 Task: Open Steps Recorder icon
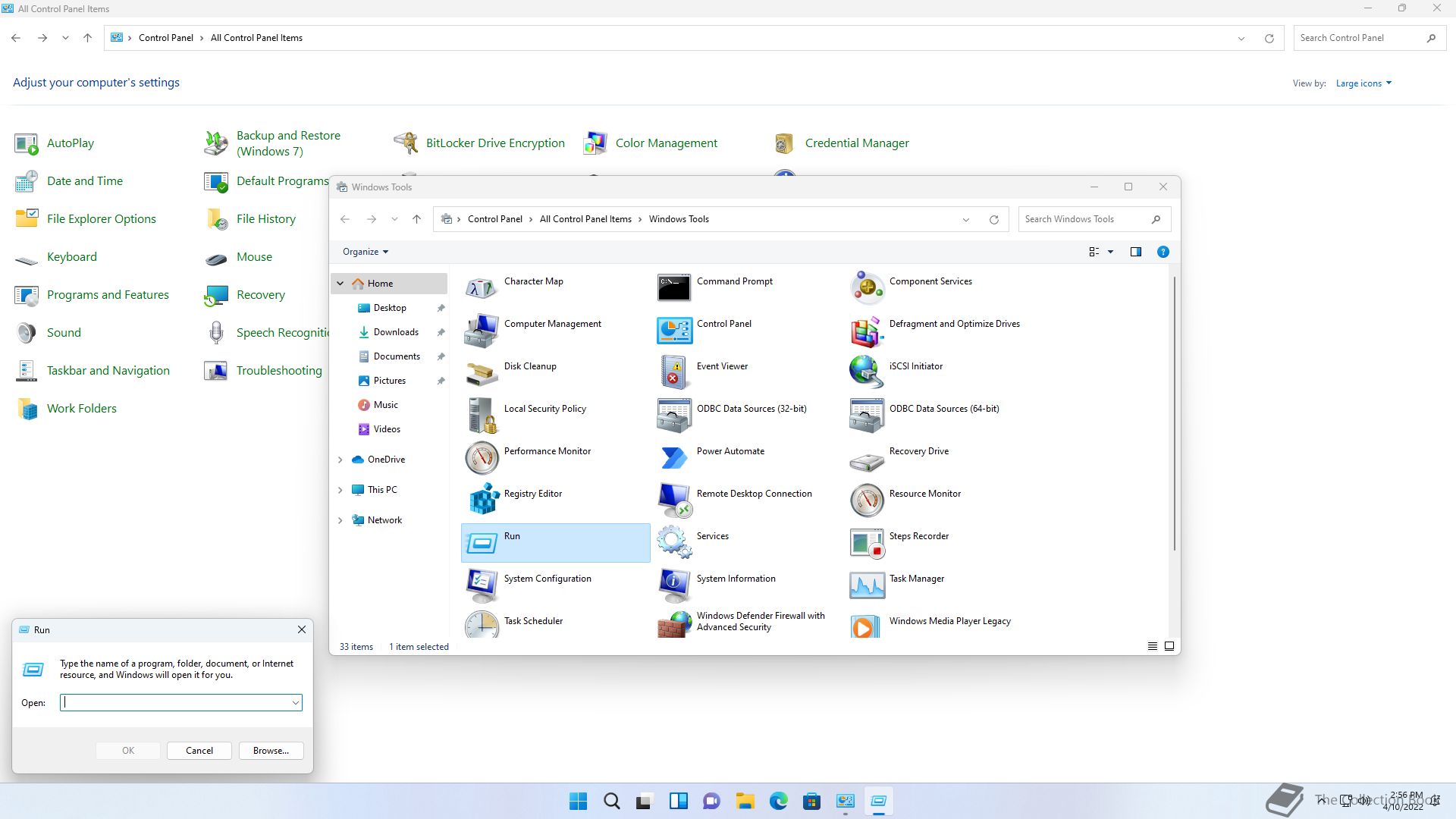click(x=867, y=543)
